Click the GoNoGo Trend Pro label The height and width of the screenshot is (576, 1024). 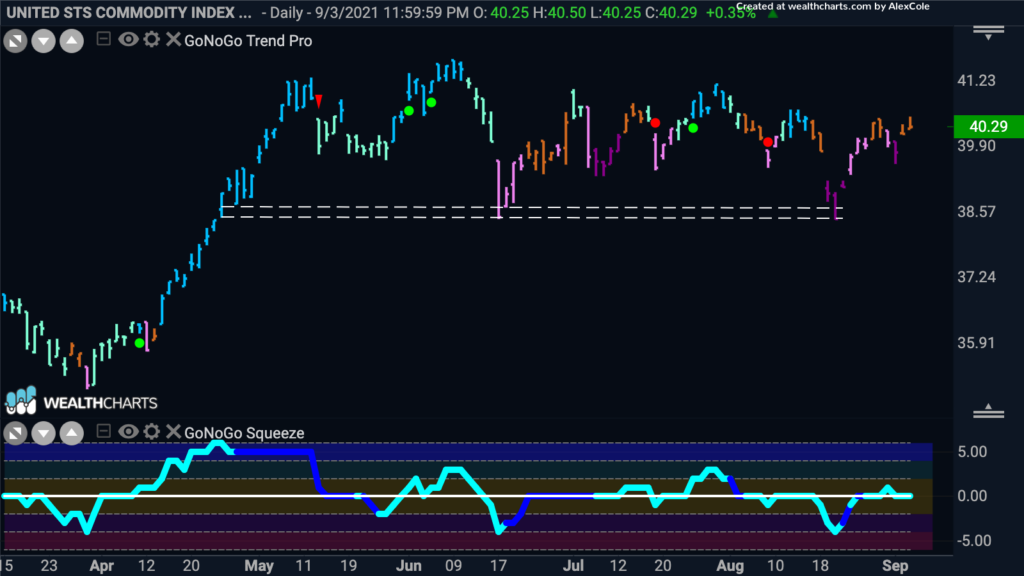(248, 41)
